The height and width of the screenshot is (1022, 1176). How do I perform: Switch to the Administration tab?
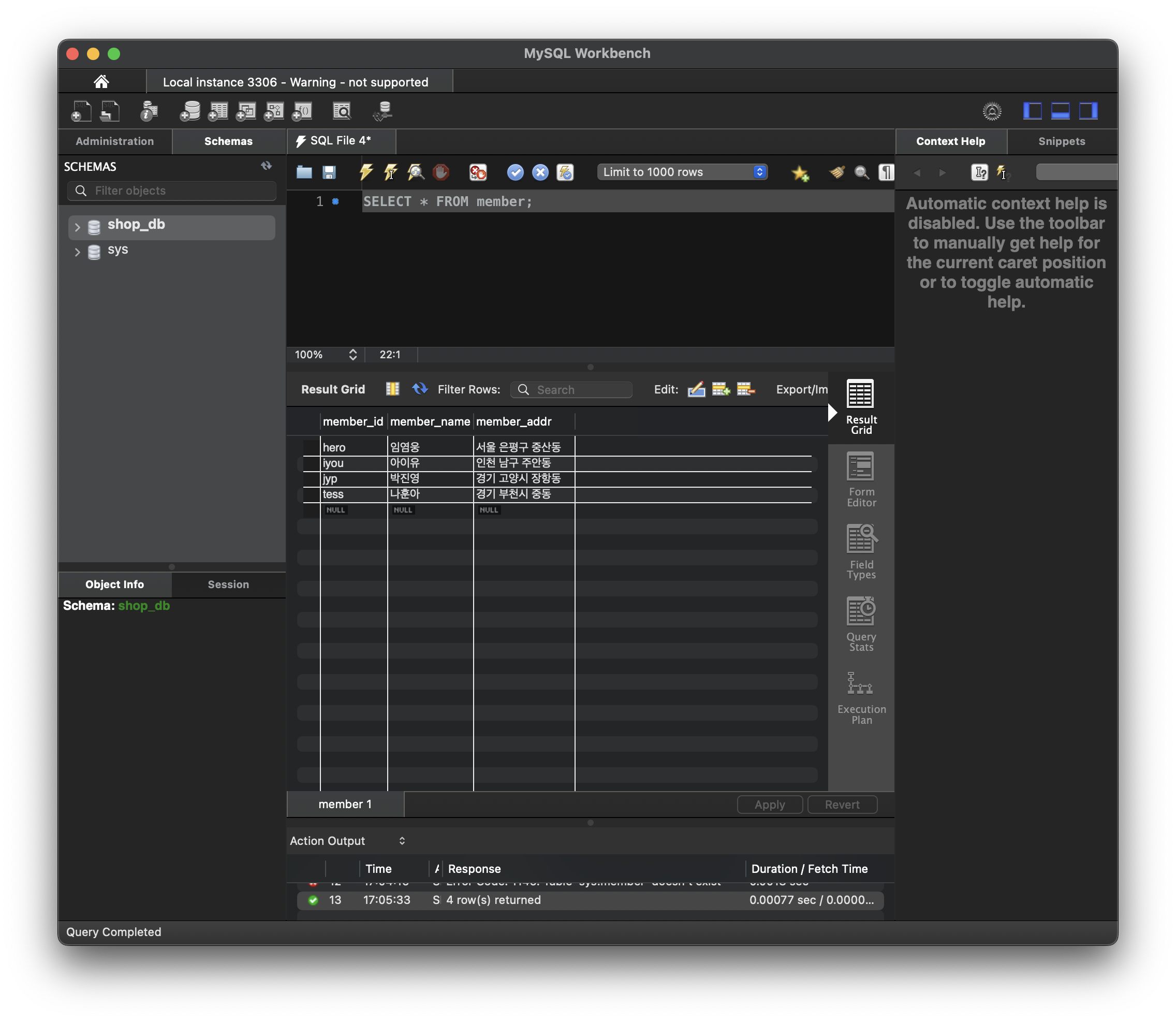point(114,141)
